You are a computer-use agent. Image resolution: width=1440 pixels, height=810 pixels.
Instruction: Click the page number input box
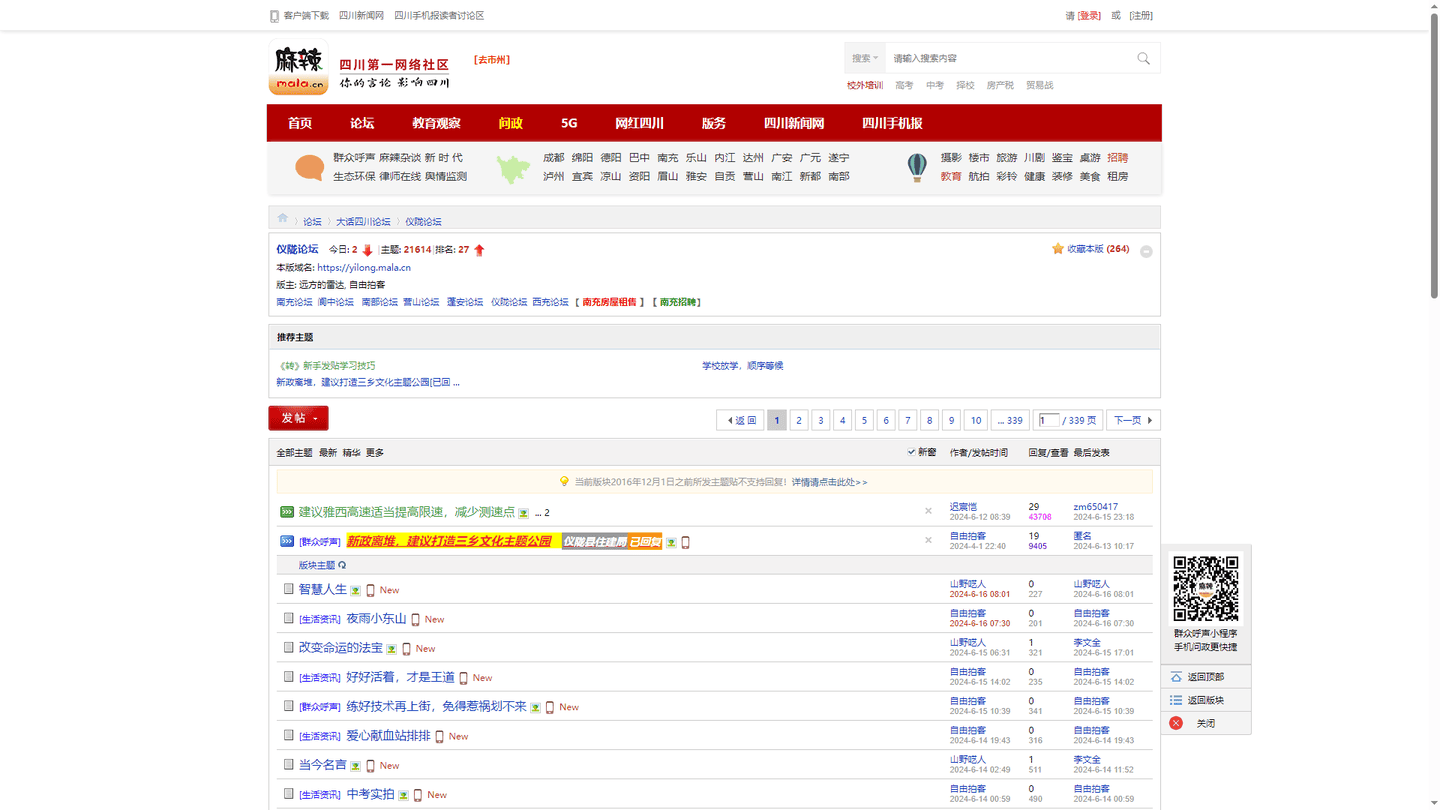(1048, 420)
